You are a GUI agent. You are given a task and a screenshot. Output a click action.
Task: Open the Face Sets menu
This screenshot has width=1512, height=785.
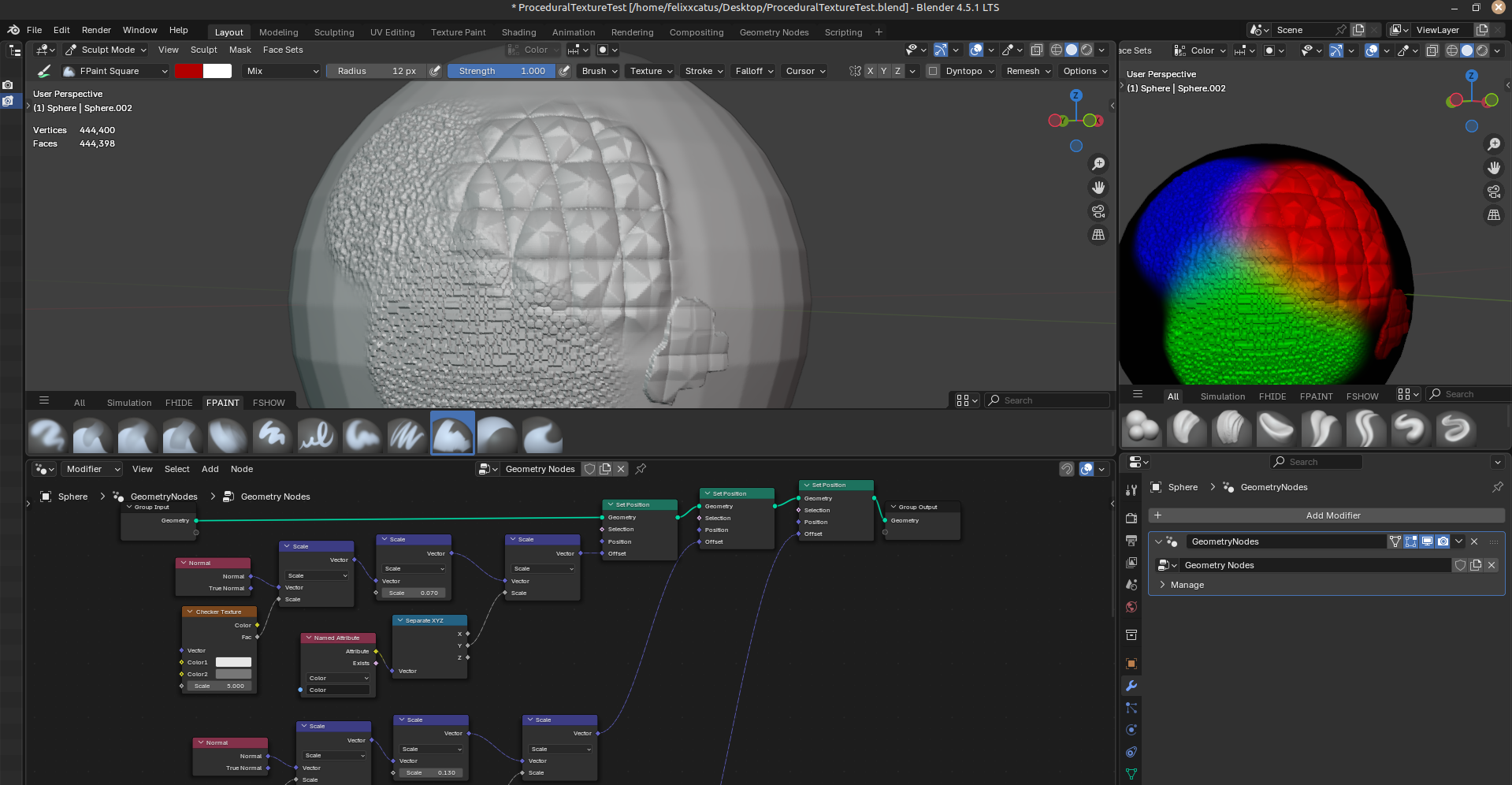pos(283,50)
